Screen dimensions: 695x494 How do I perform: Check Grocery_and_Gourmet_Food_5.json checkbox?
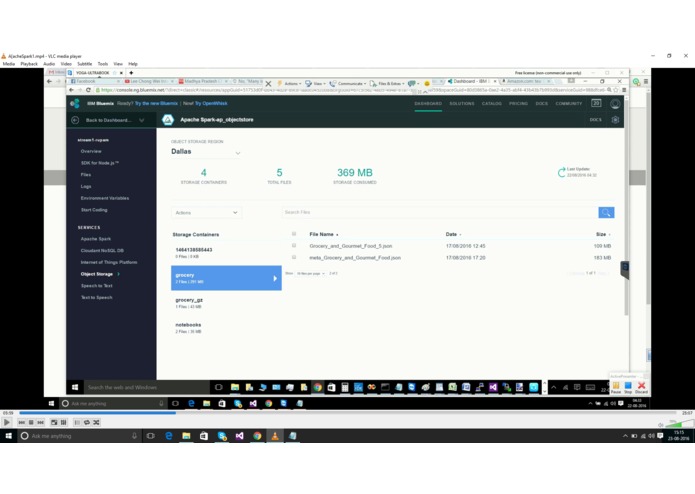294,245
